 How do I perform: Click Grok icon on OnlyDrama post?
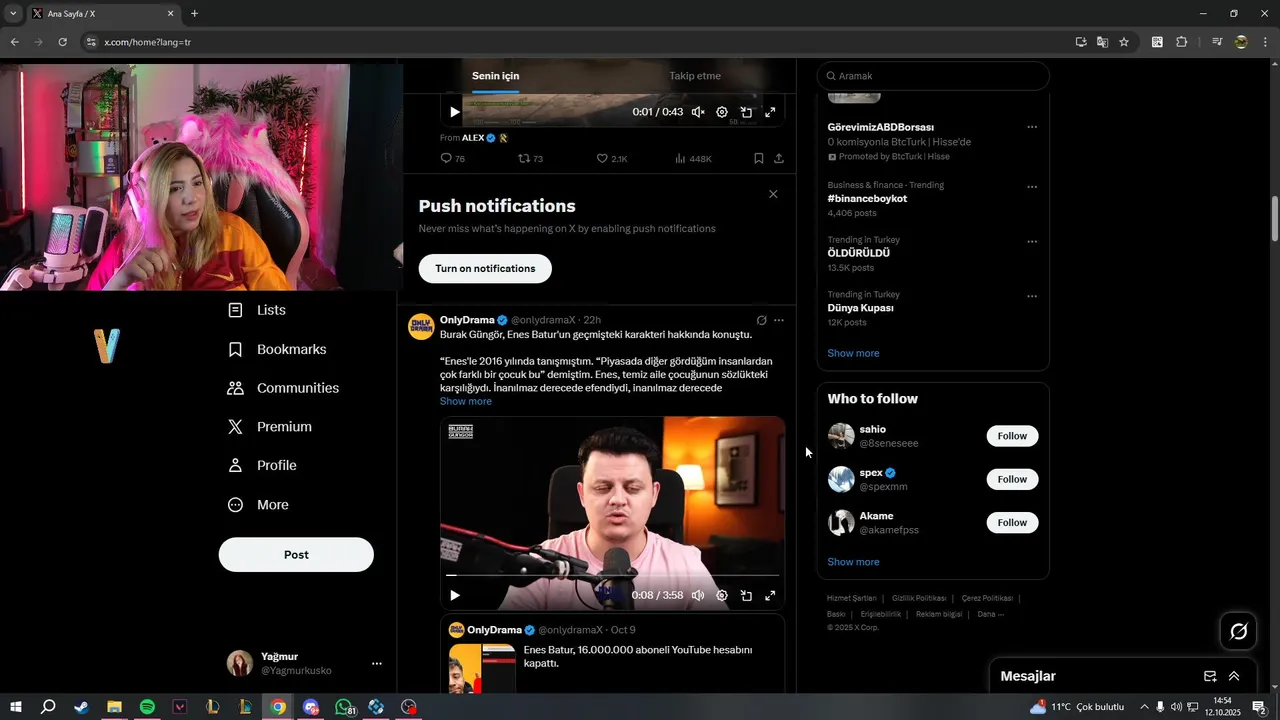[x=761, y=320]
